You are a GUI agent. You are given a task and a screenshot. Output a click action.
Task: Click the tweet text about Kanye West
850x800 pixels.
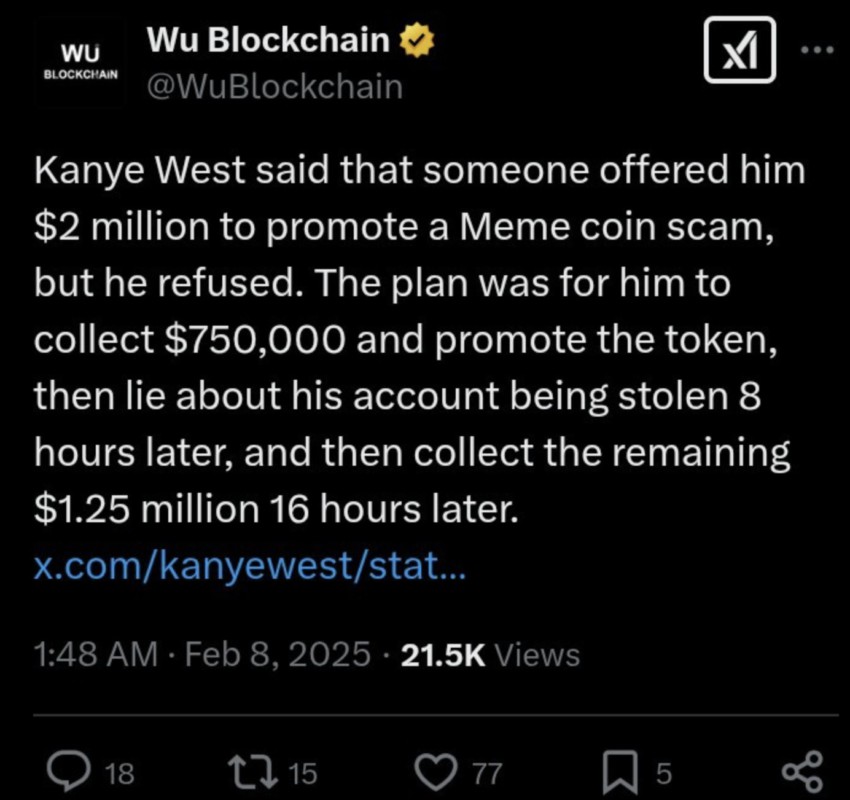click(x=420, y=339)
